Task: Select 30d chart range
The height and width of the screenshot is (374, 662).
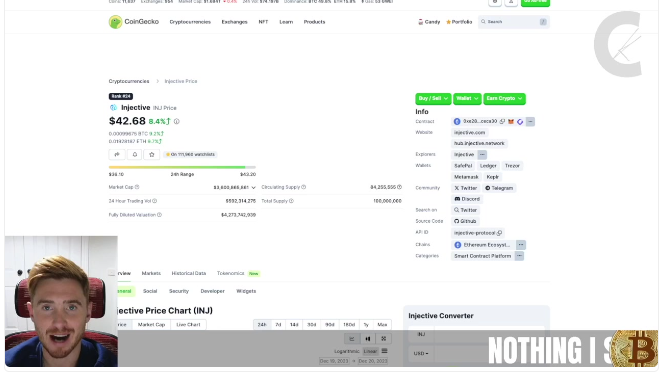Action: [312, 325]
